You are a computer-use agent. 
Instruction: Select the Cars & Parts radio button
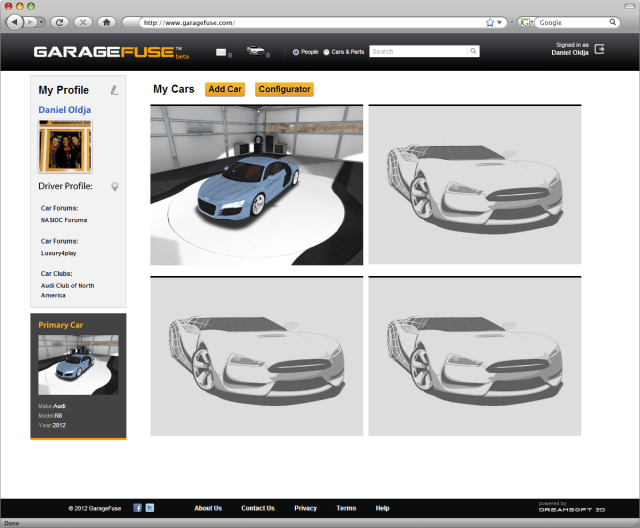pyautogui.click(x=326, y=52)
